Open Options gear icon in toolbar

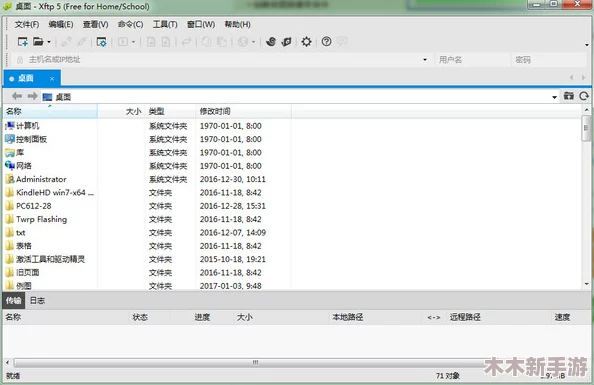[306, 42]
